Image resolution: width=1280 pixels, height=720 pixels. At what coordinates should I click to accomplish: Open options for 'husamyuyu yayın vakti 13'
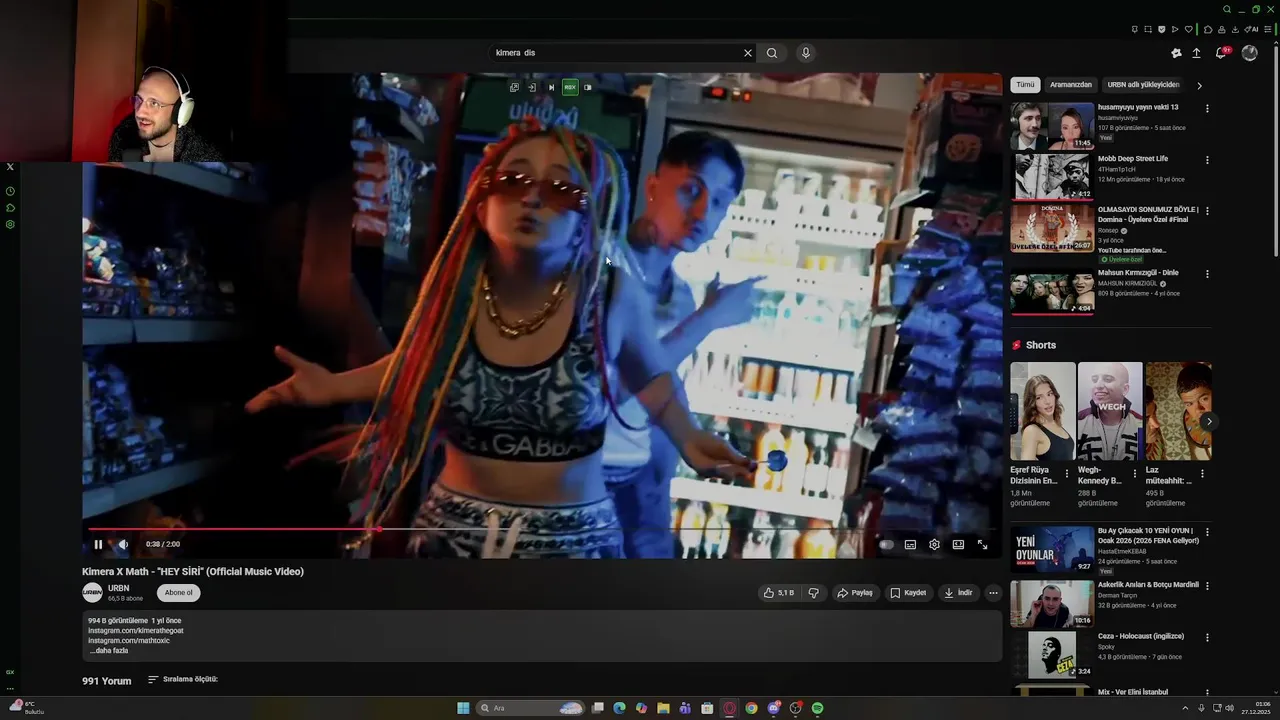[1207, 108]
